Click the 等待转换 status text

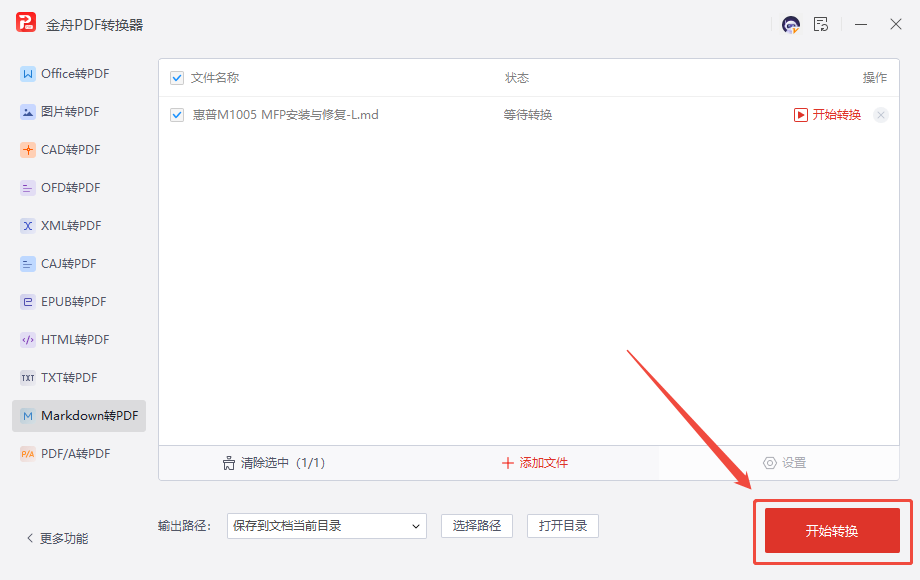[527, 115]
